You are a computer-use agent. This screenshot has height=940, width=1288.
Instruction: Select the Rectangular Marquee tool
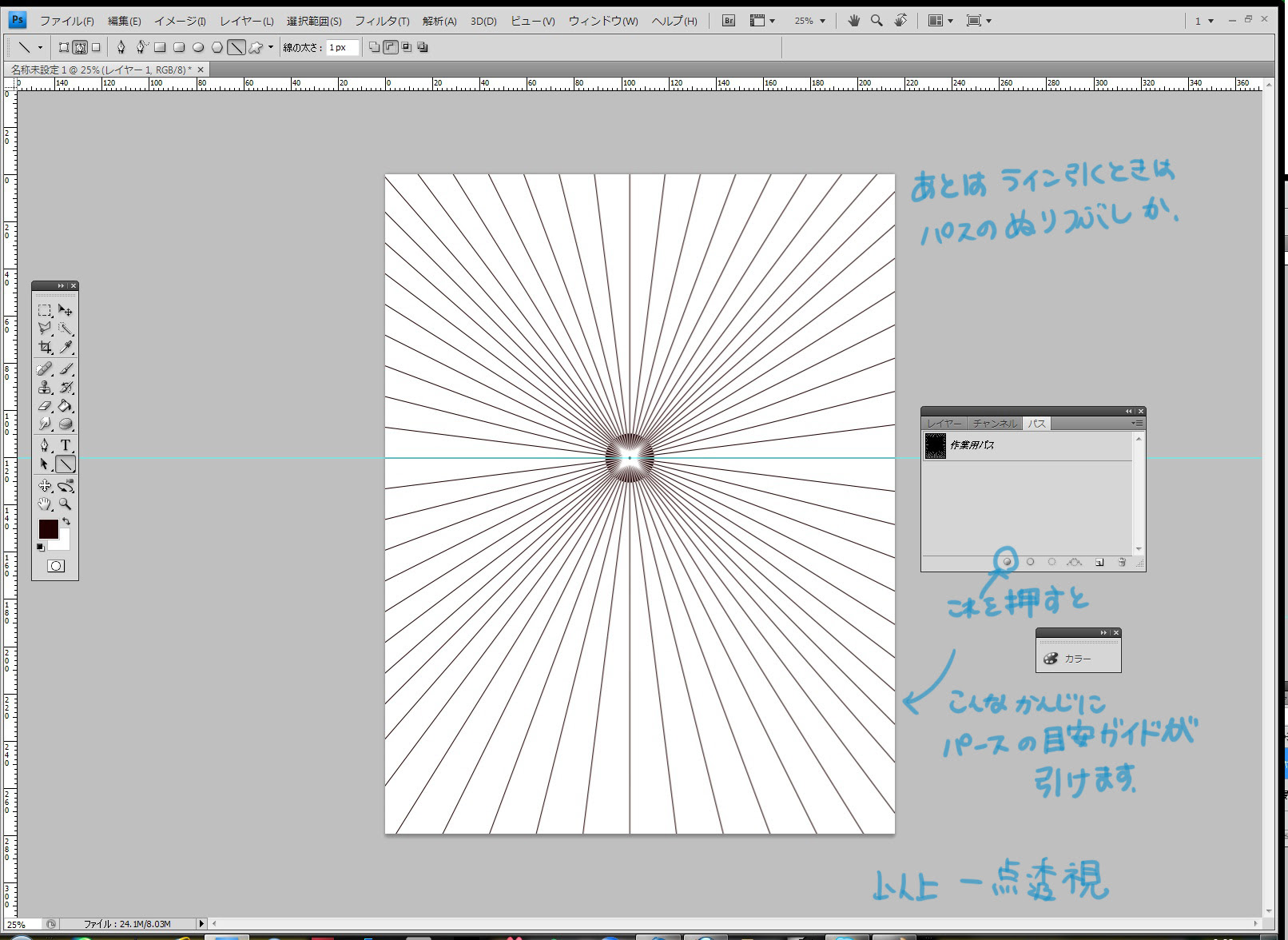[x=45, y=310]
